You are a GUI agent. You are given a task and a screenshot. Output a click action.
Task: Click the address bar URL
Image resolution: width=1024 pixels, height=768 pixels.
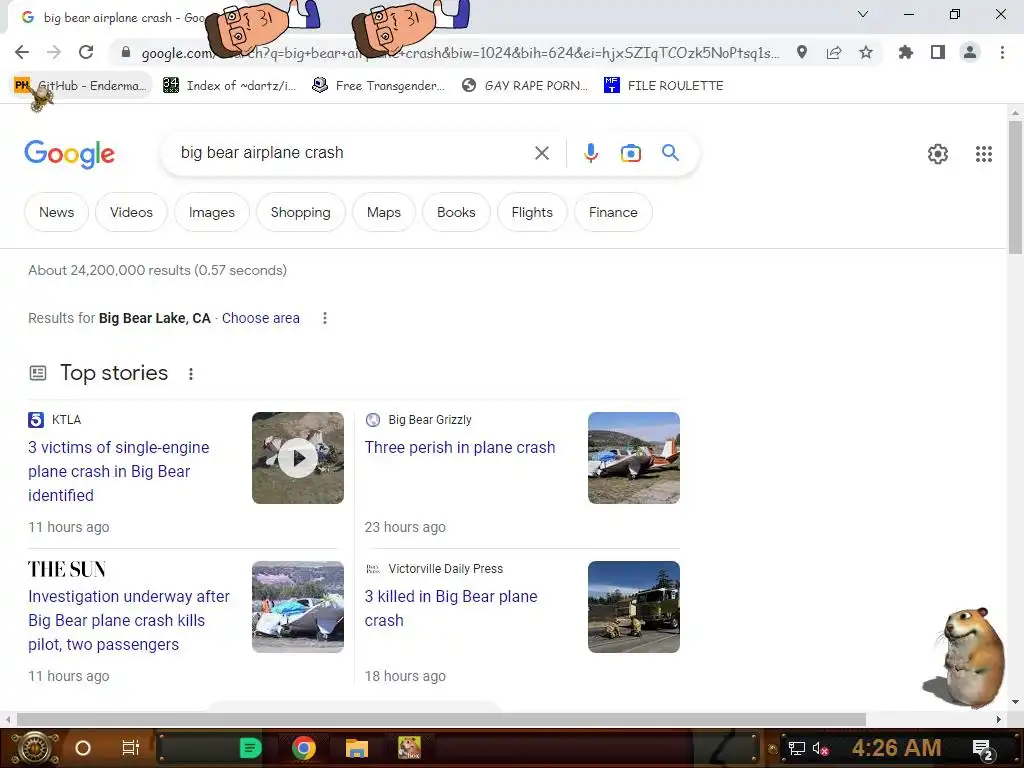click(x=460, y=53)
